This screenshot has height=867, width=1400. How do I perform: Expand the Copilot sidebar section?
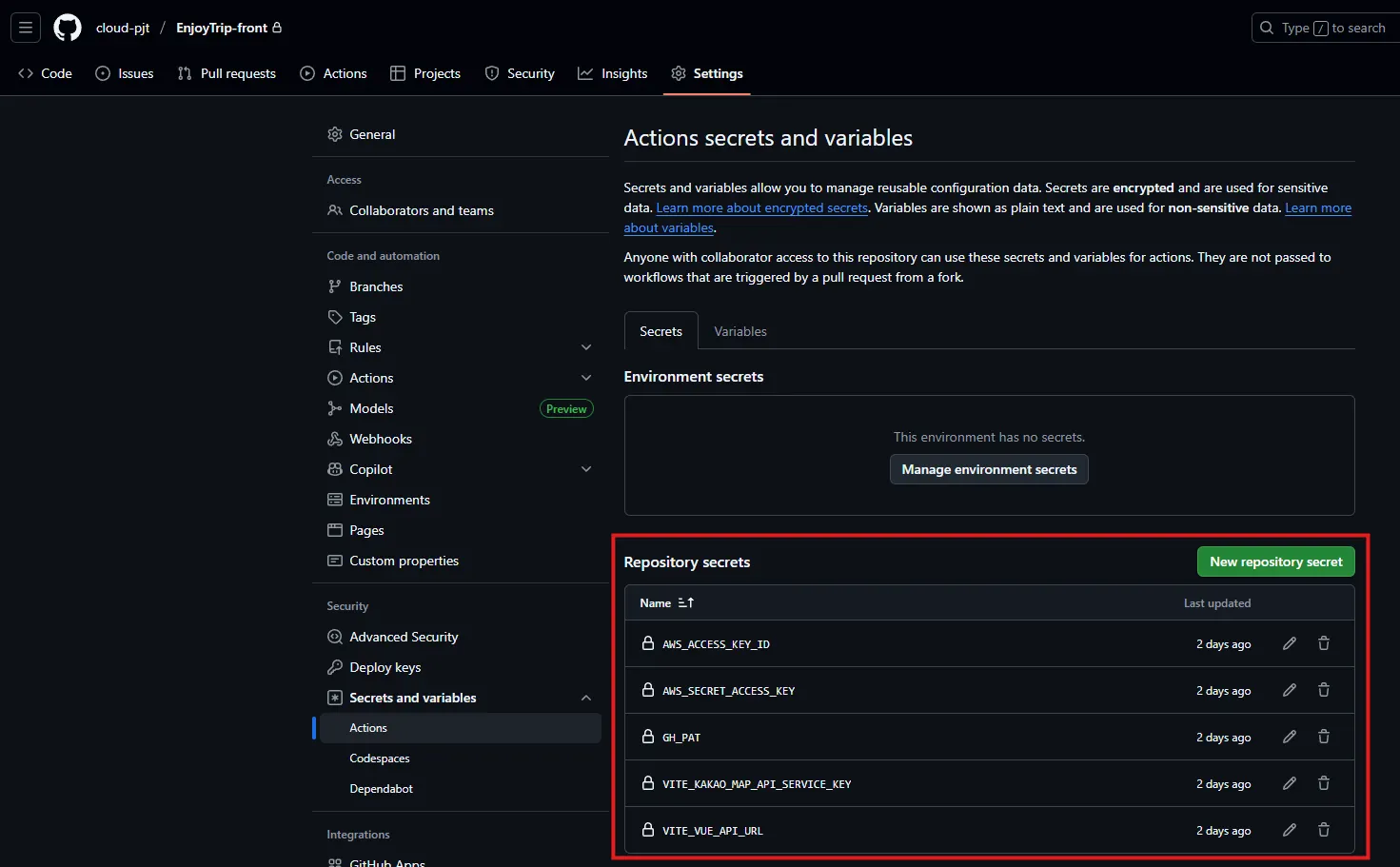pyautogui.click(x=586, y=469)
